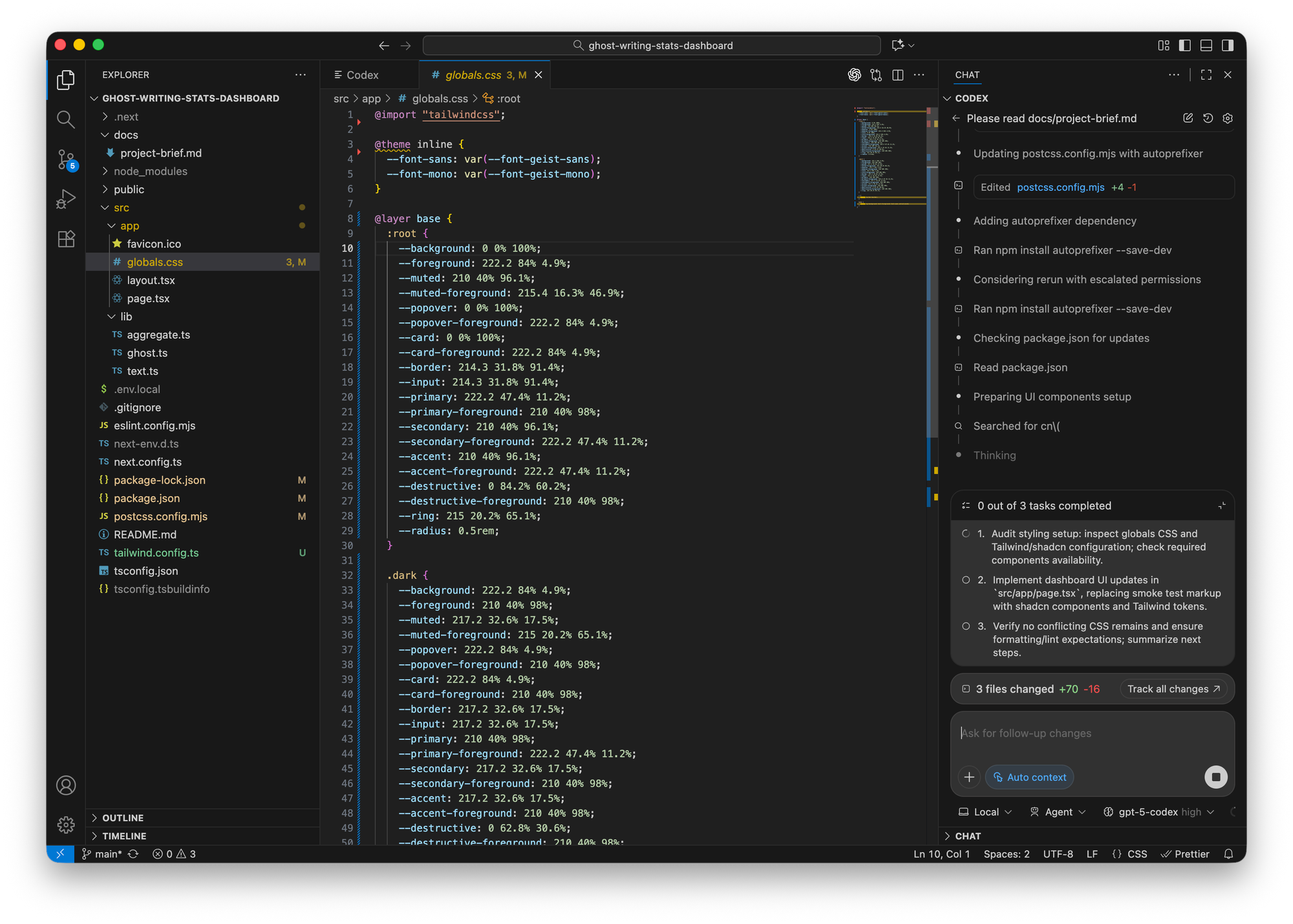Open page.tsx in the explorer
This screenshot has width=1293, height=924.
coord(148,298)
